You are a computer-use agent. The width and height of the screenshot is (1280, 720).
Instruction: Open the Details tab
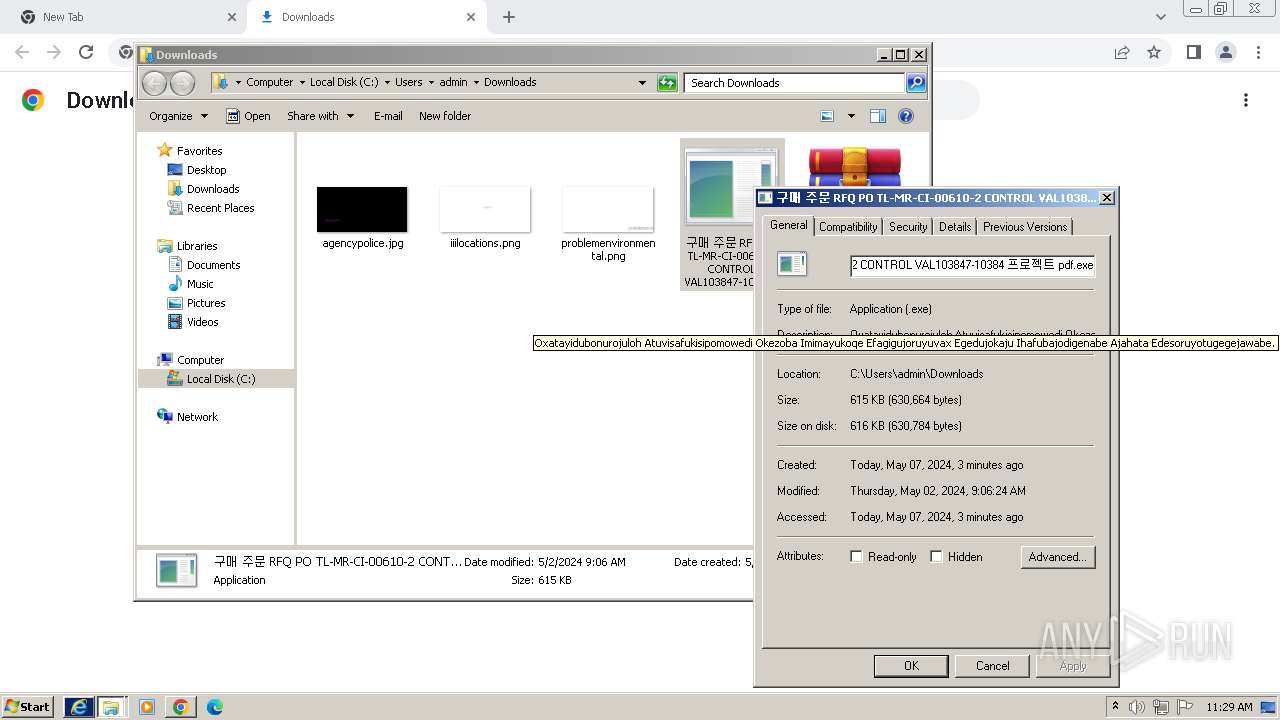click(955, 227)
